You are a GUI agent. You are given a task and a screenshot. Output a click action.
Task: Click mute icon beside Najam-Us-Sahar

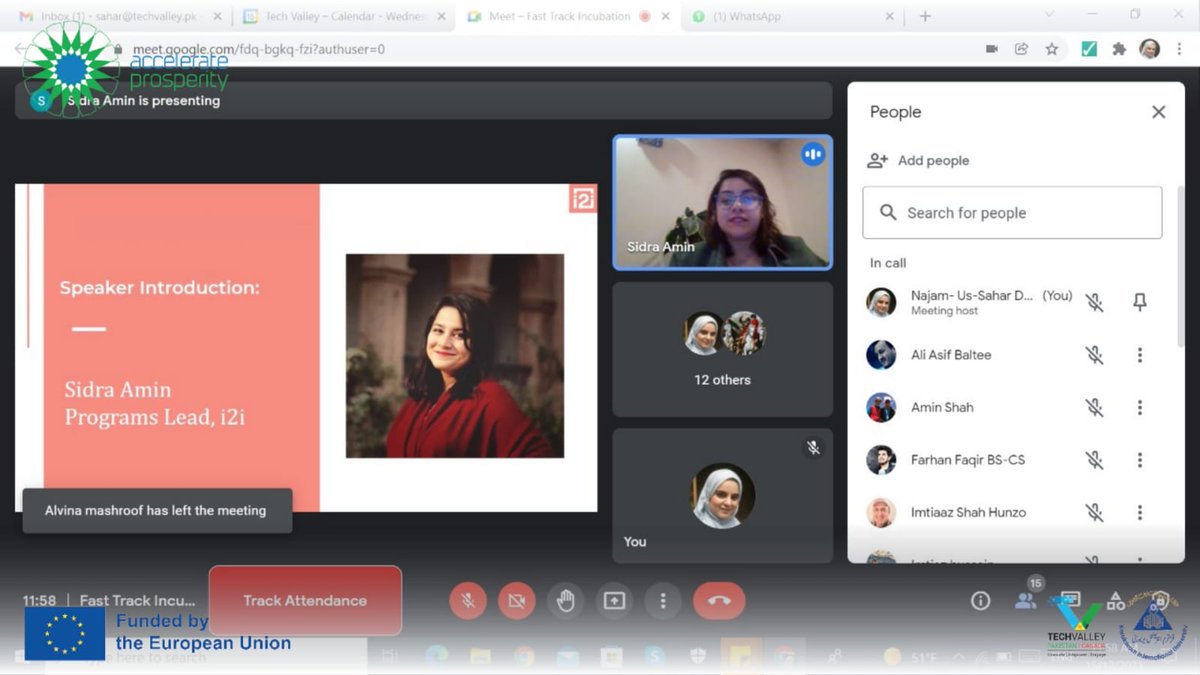click(x=1095, y=302)
